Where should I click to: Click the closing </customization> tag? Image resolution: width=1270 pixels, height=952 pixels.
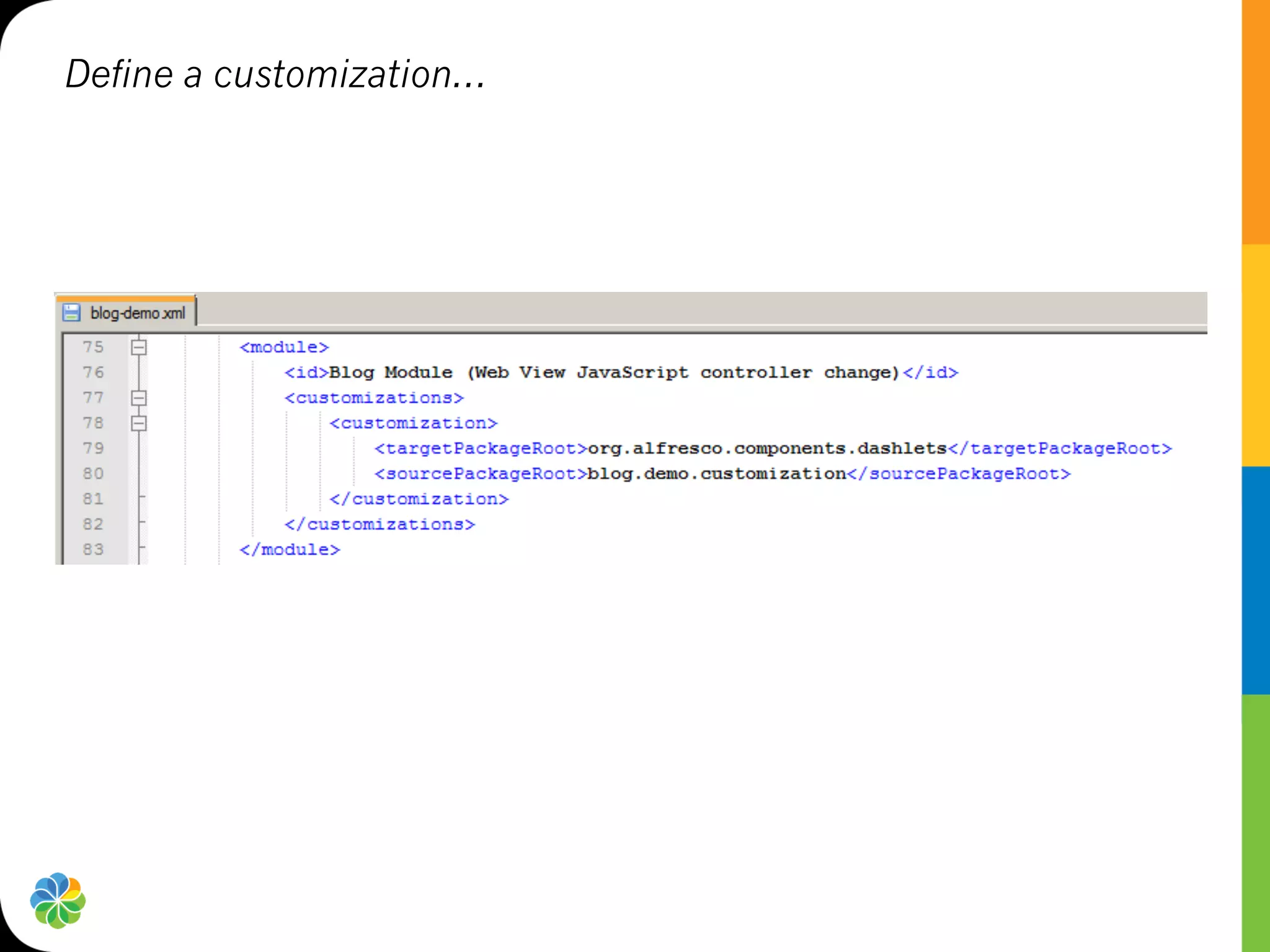click(x=419, y=499)
